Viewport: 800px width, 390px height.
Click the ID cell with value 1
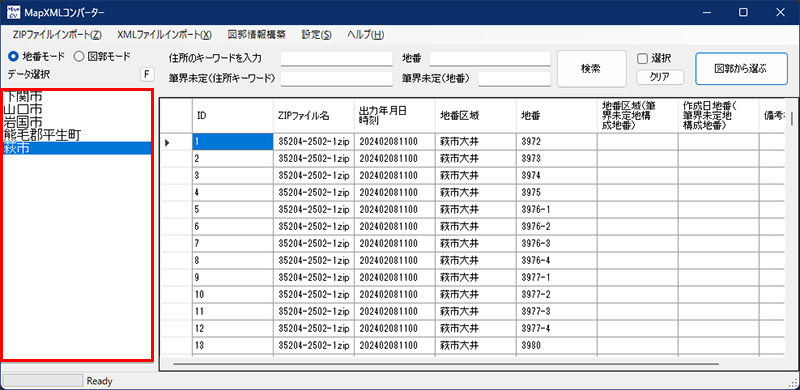pyautogui.click(x=233, y=142)
